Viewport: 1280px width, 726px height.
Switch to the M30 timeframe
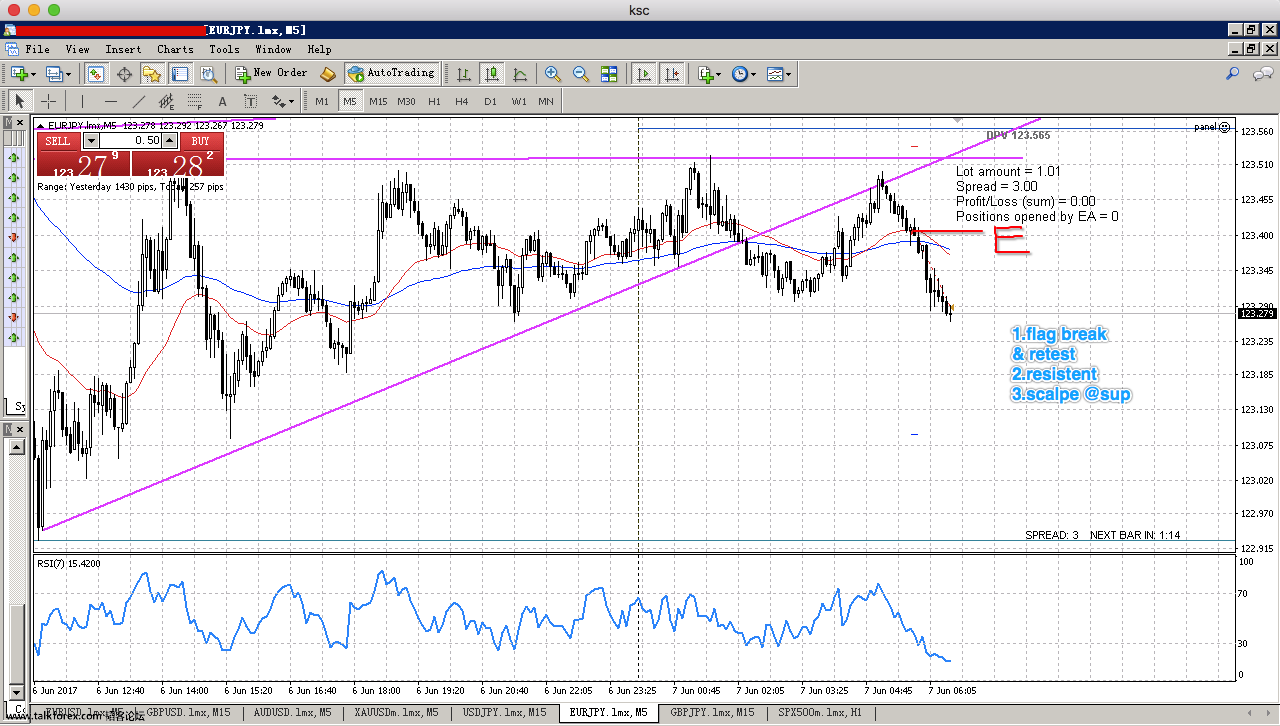pyautogui.click(x=406, y=101)
